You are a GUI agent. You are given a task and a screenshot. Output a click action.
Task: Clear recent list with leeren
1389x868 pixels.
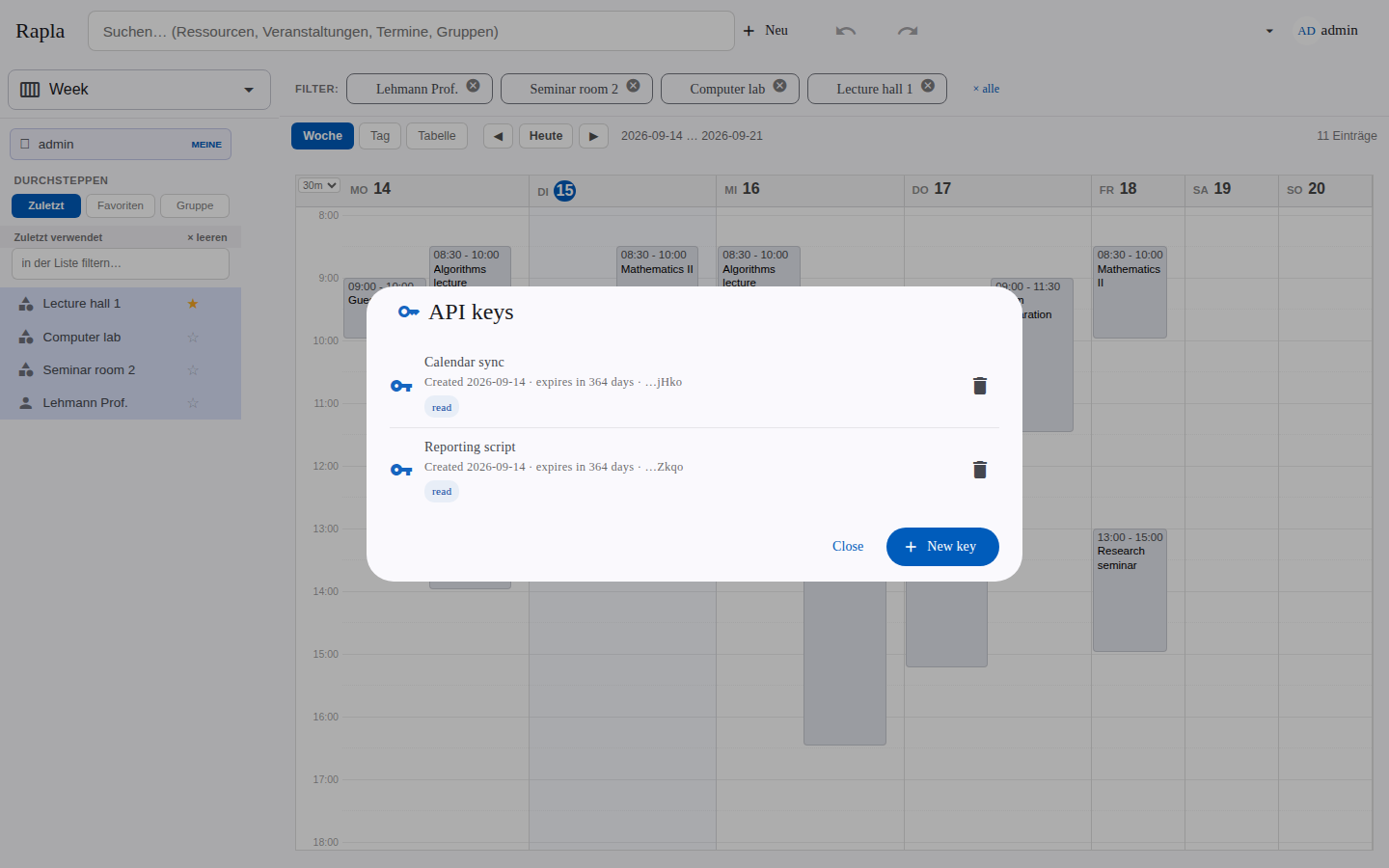[207, 237]
